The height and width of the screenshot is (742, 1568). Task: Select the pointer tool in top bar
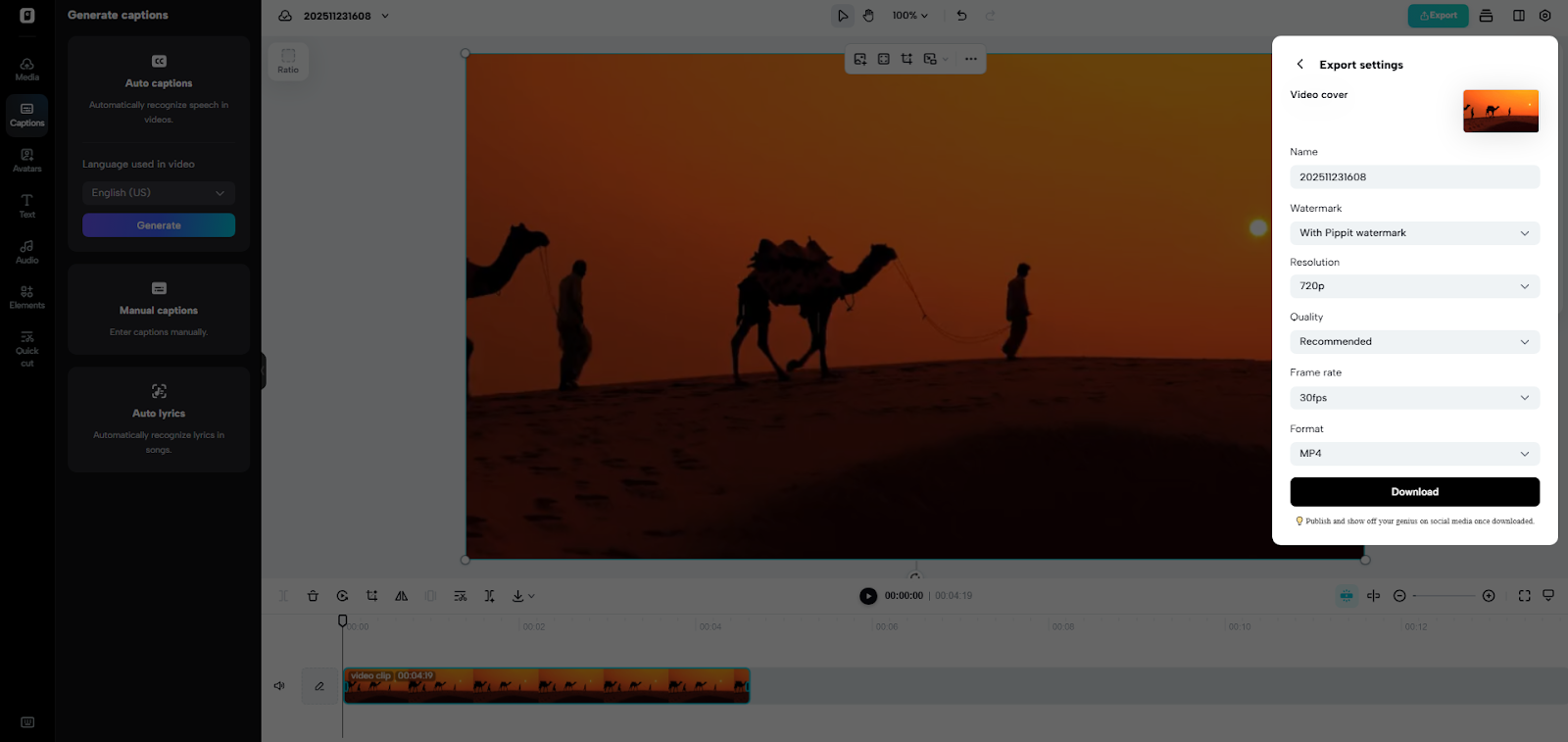pyautogui.click(x=843, y=16)
